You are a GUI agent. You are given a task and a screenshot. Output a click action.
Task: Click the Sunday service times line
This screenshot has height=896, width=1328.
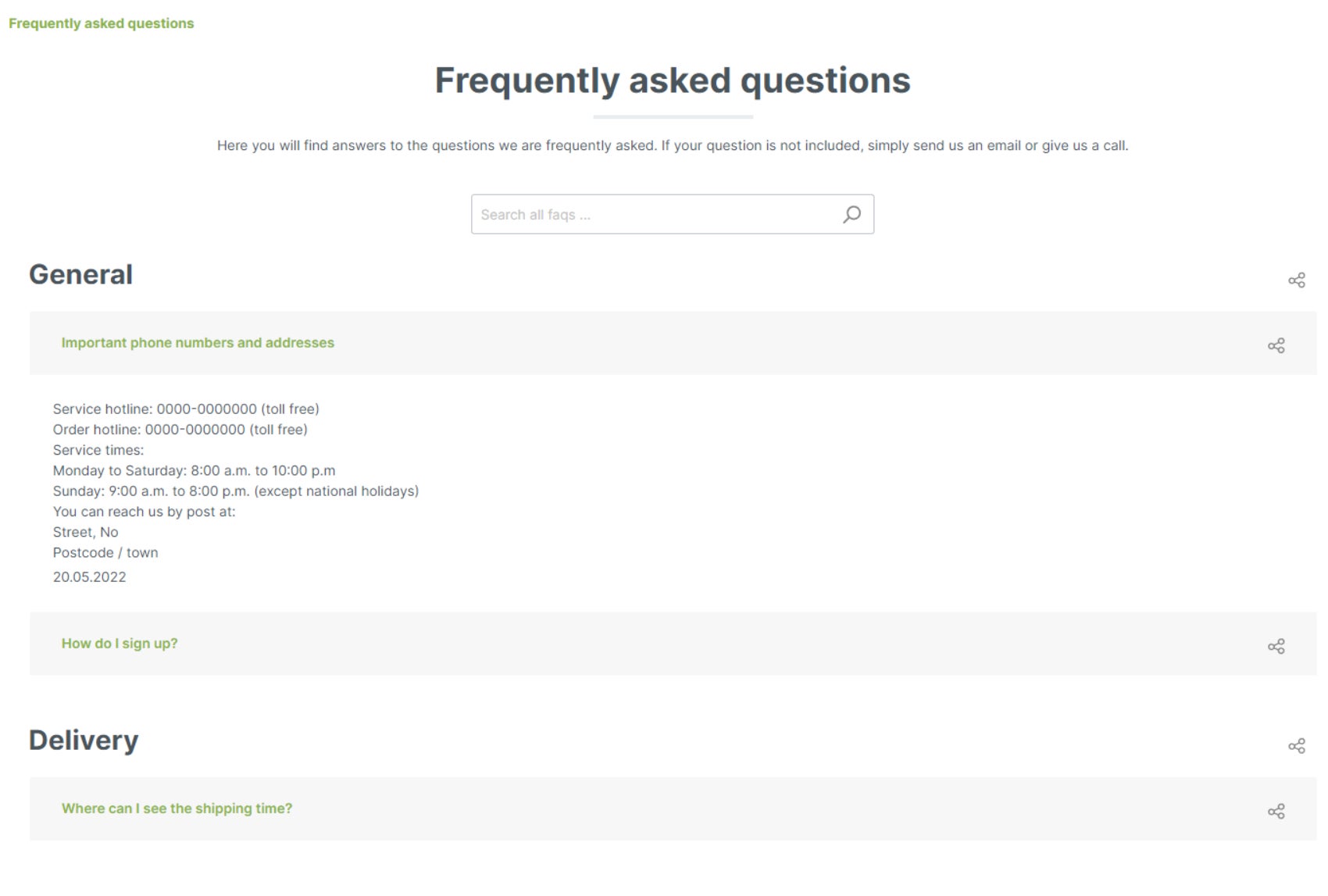pos(236,491)
